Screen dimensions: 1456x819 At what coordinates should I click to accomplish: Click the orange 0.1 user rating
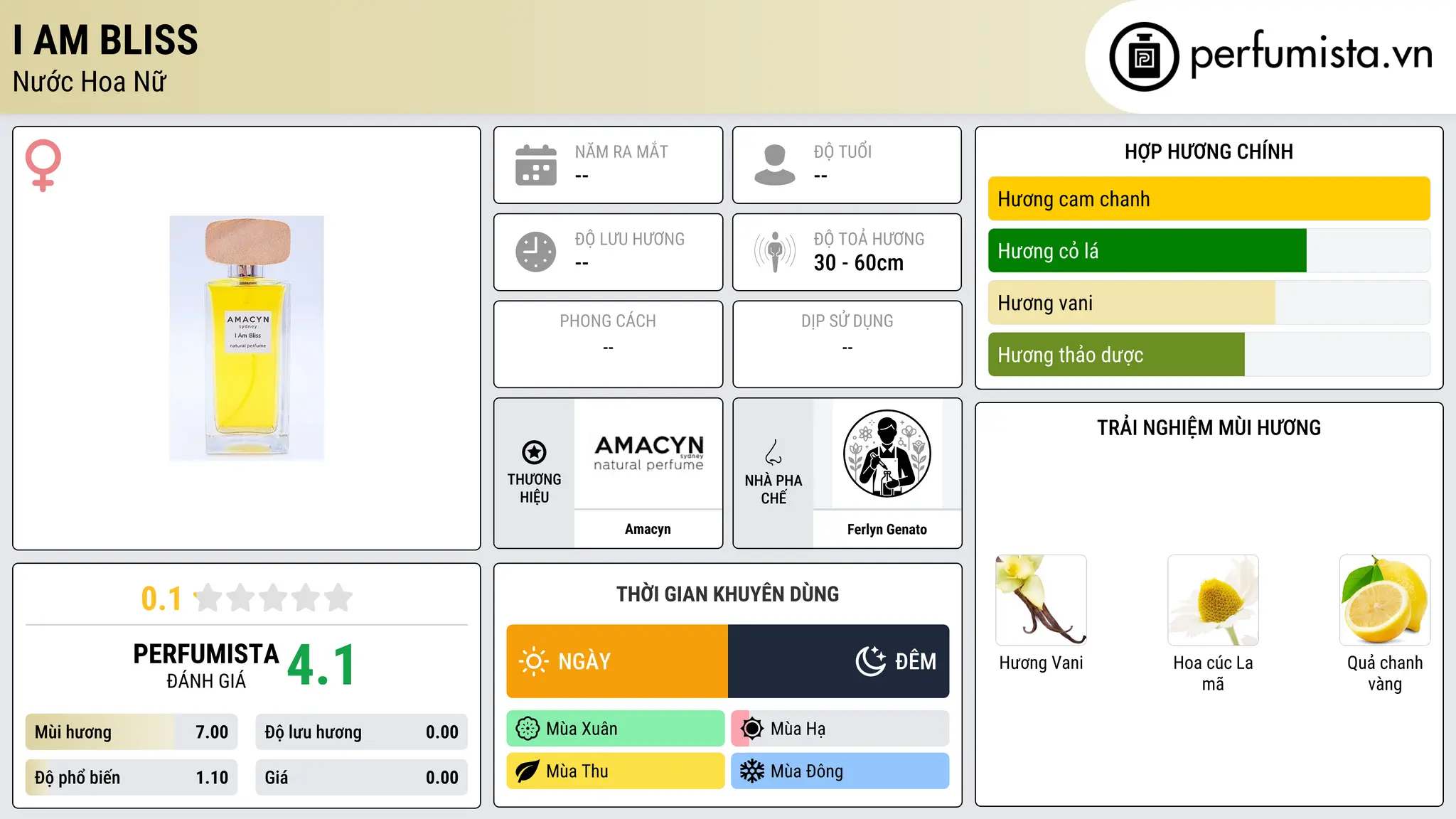[x=161, y=599]
